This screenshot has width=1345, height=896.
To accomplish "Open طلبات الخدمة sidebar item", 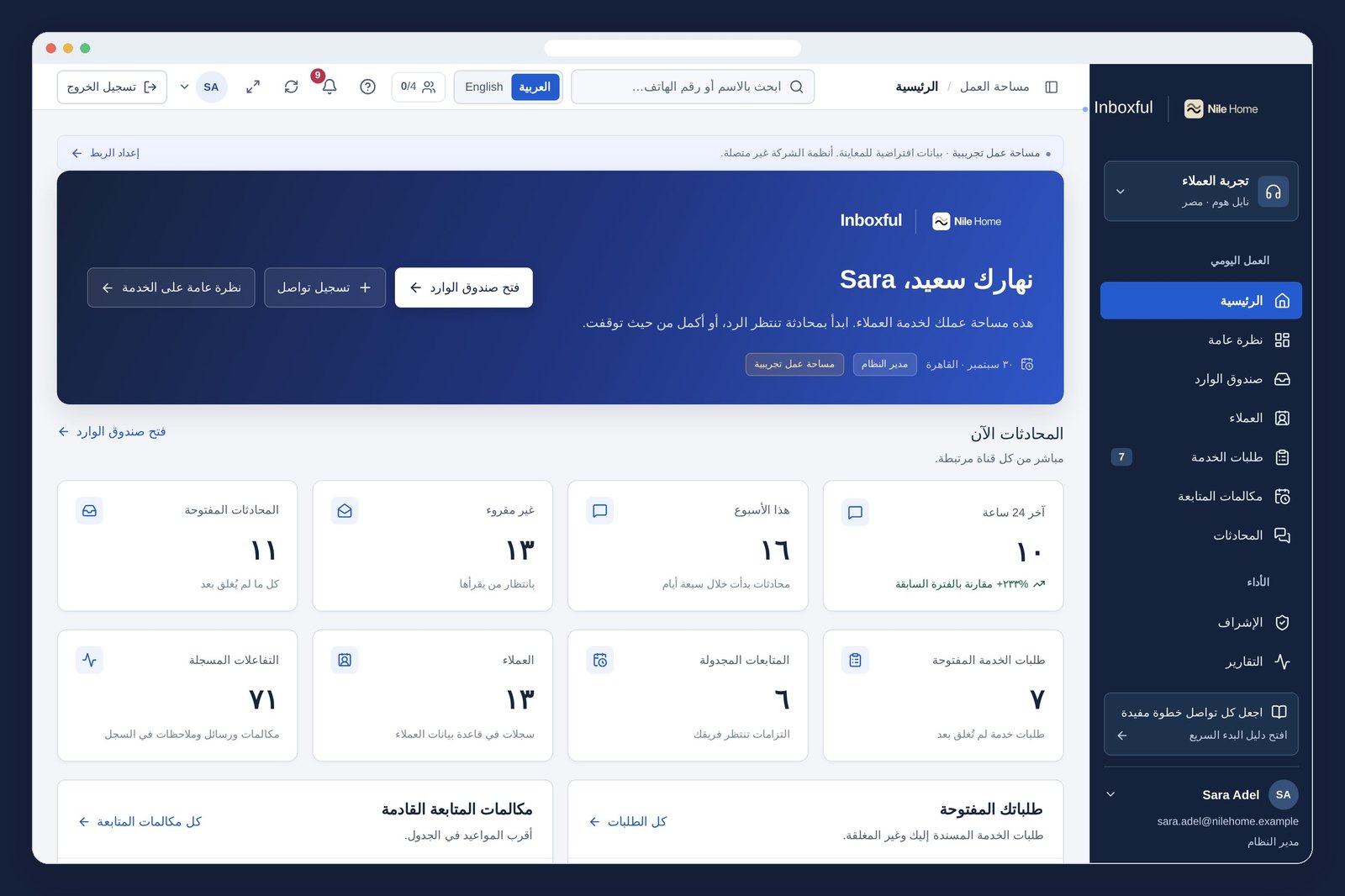I will click(x=1200, y=457).
